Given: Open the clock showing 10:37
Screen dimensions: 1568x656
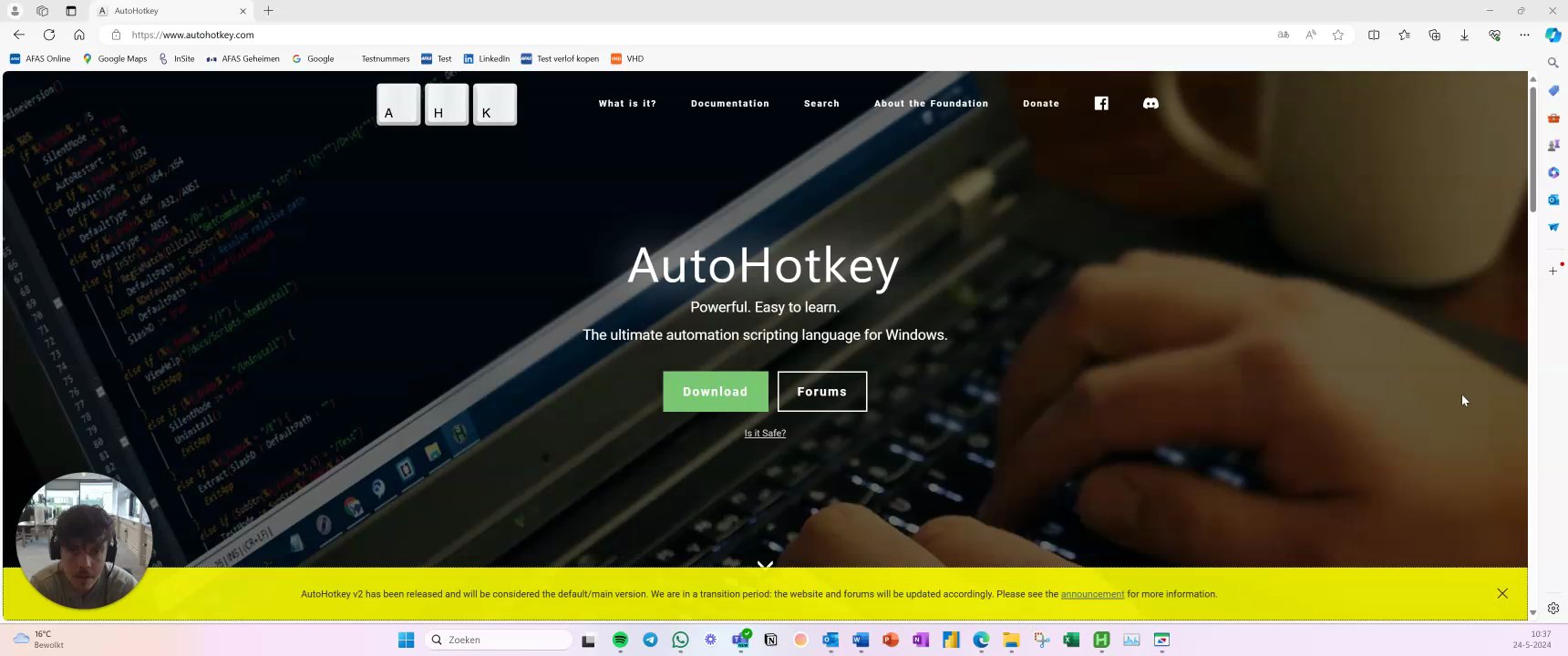Looking at the screenshot, I should pyautogui.click(x=1532, y=640).
